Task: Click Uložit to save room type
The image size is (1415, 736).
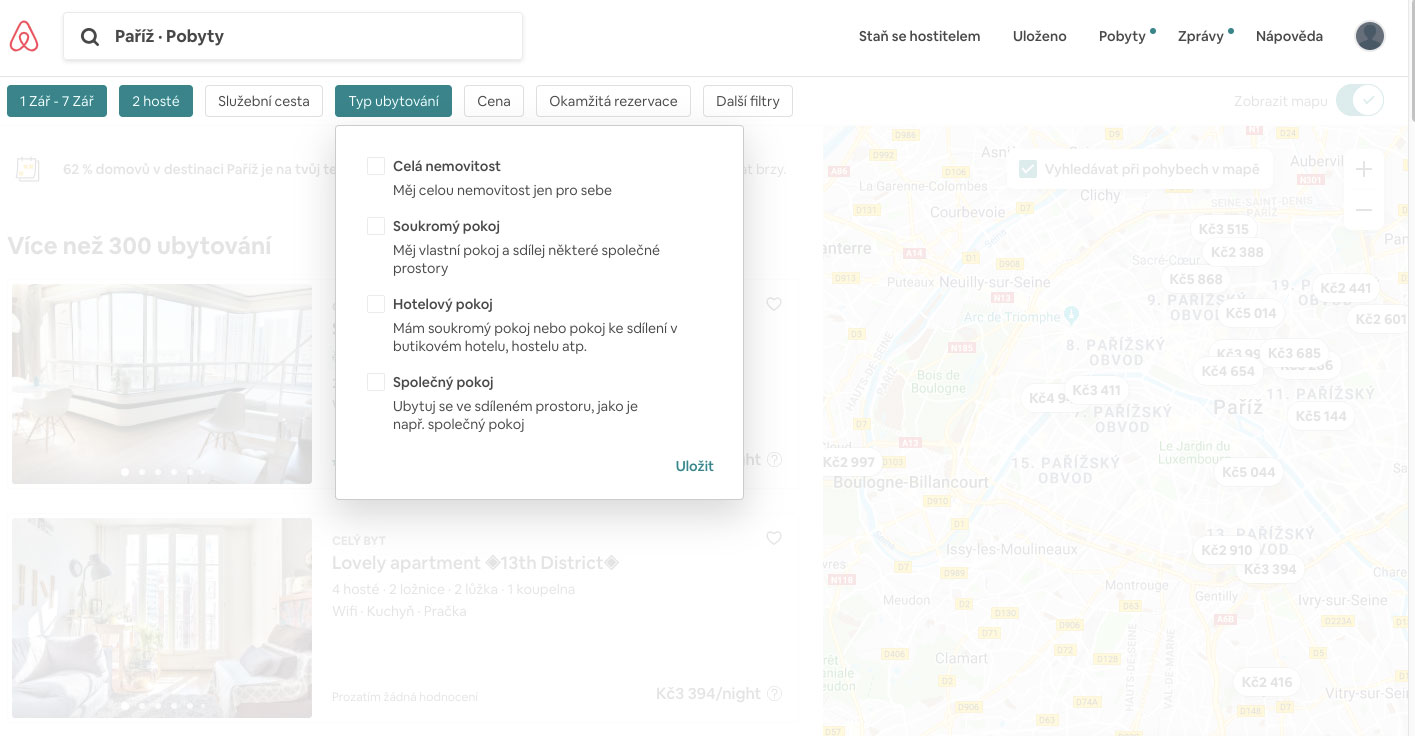Action: tap(694, 466)
